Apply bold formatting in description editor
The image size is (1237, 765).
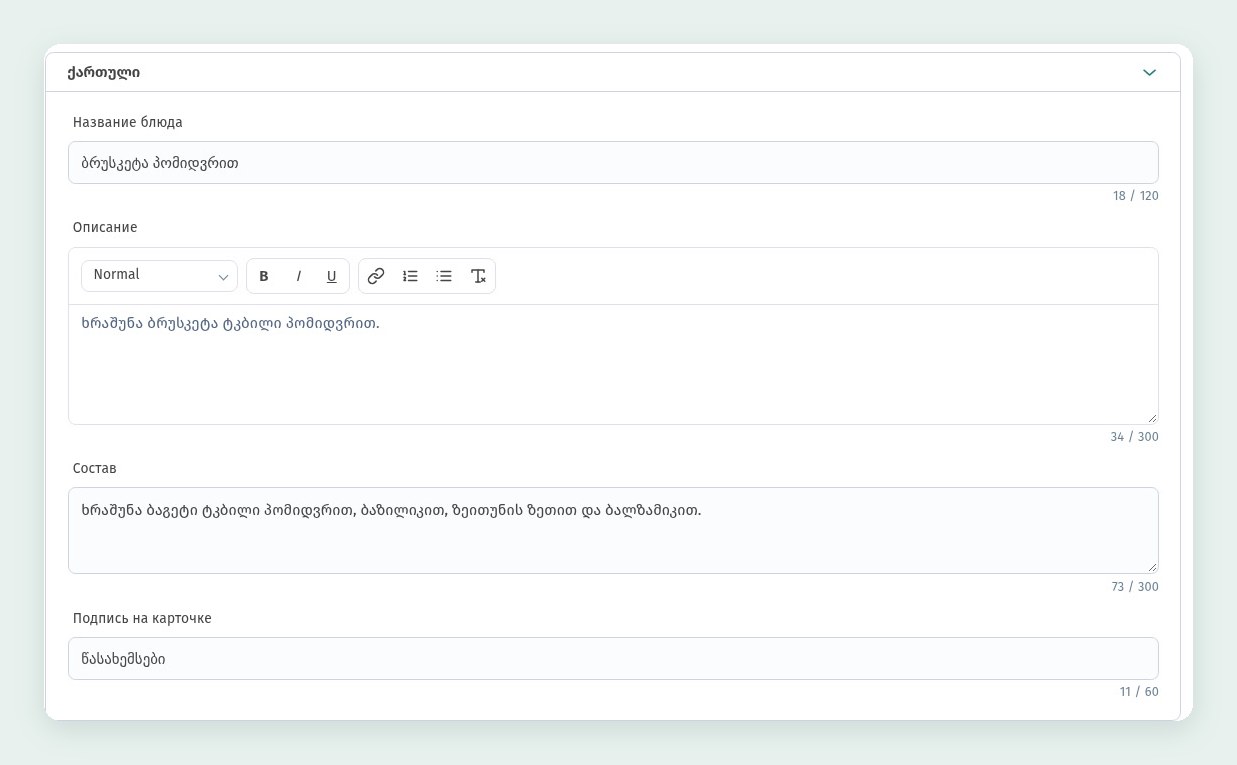pyautogui.click(x=264, y=276)
